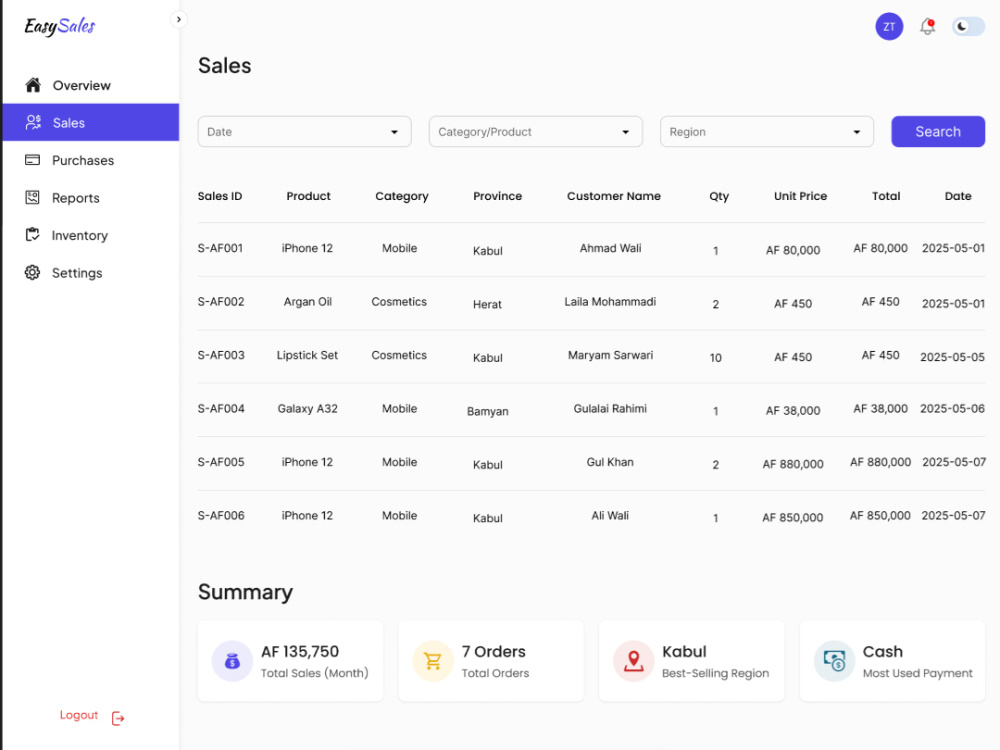The width and height of the screenshot is (1000, 750).
Task: Click the Search button
Action: coord(938,131)
